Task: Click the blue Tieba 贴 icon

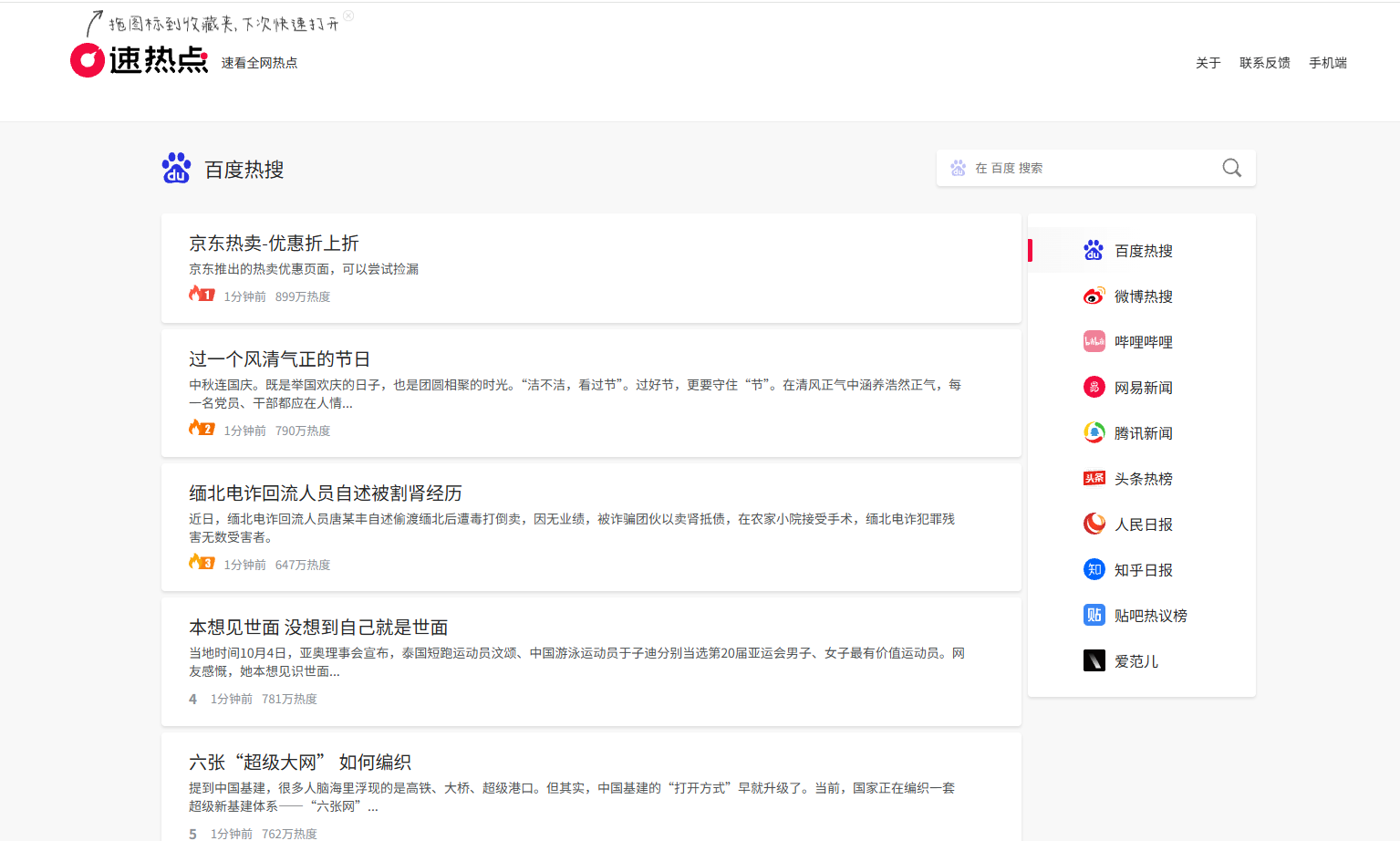Action: click(x=1094, y=615)
